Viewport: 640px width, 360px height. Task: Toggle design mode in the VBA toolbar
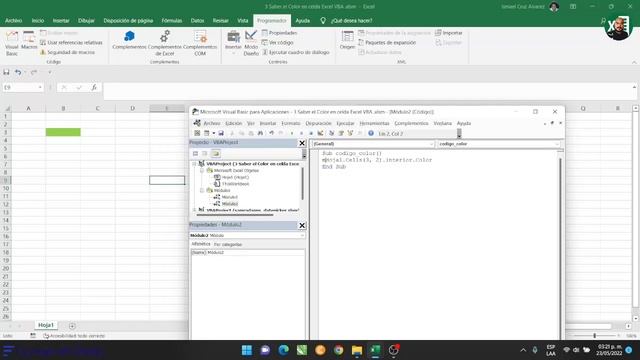tap(320, 133)
